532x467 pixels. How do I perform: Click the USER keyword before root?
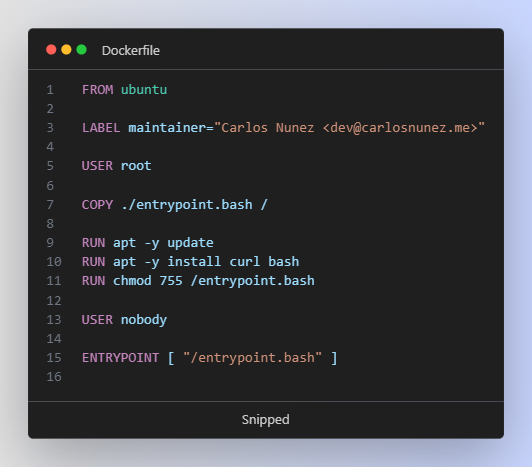pyautogui.click(x=97, y=166)
